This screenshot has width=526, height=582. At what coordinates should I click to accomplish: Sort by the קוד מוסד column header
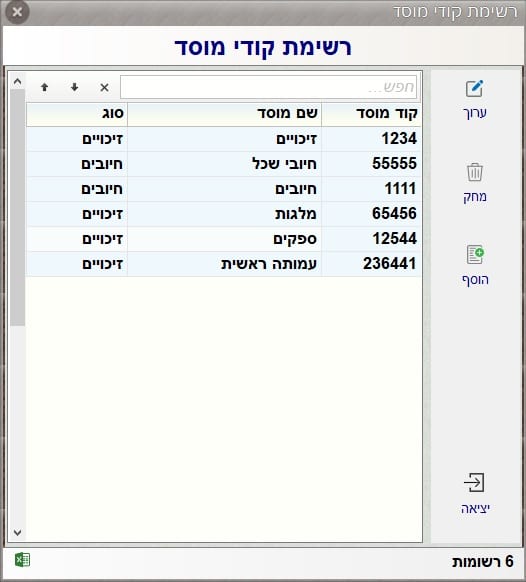point(371,114)
